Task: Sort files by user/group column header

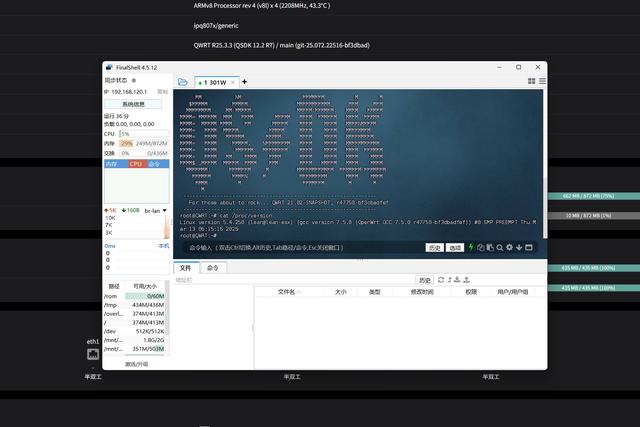Action: [x=513, y=292]
